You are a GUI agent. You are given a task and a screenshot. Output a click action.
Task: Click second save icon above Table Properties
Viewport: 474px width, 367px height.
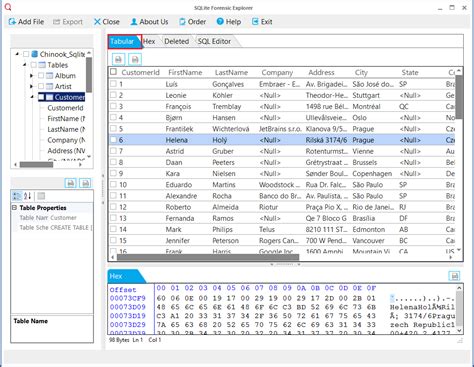point(85,183)
